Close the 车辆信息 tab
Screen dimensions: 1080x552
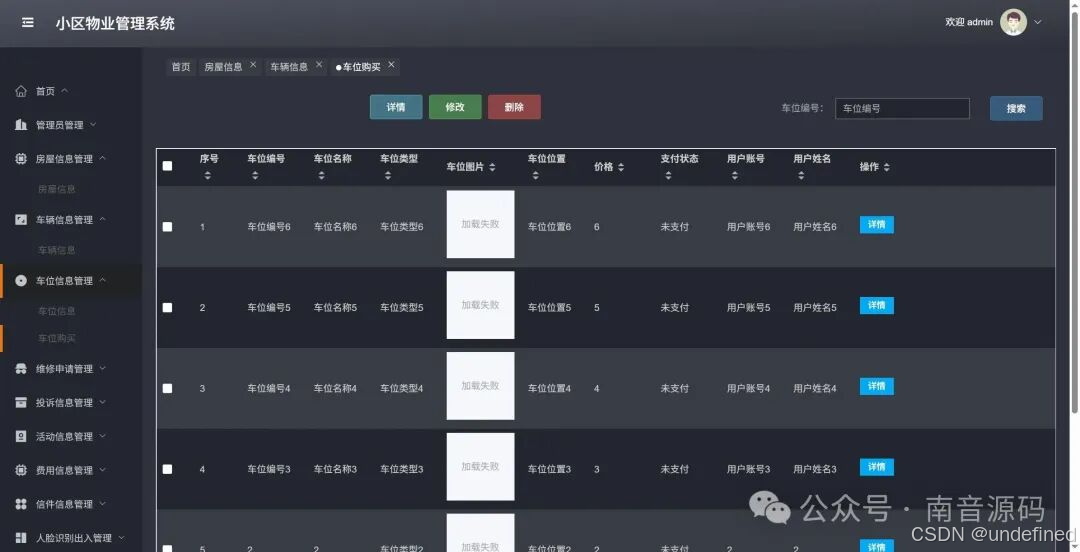319,65
